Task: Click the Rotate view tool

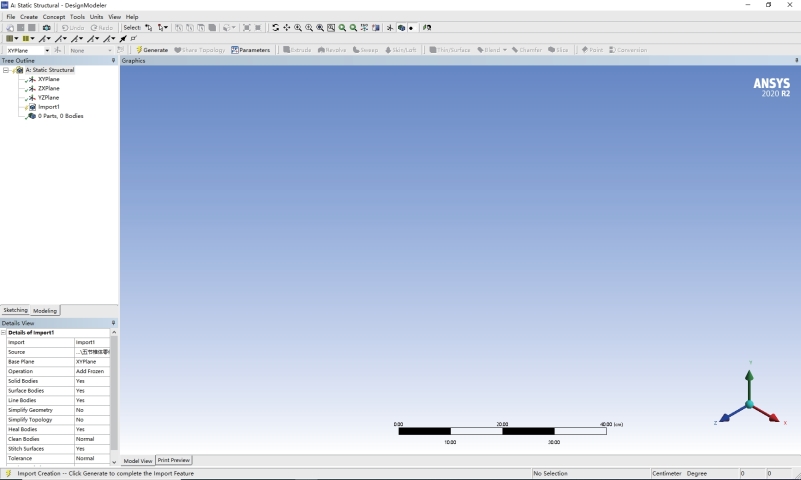Action: coord(275,28)
